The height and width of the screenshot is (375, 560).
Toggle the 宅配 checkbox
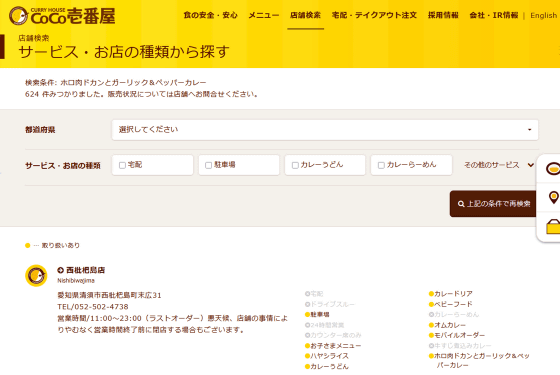click(x=122, y=165)
